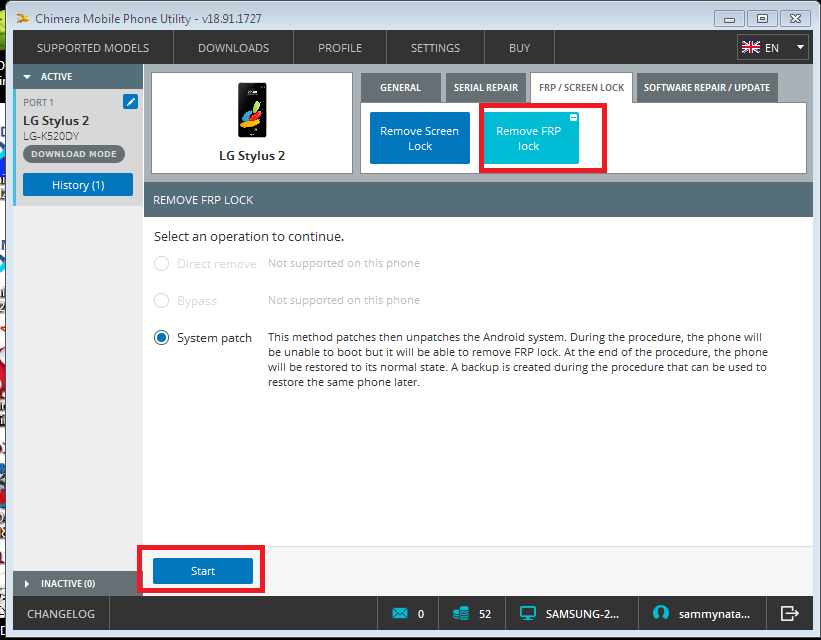Click the PORT 1 label

point(38,103)
